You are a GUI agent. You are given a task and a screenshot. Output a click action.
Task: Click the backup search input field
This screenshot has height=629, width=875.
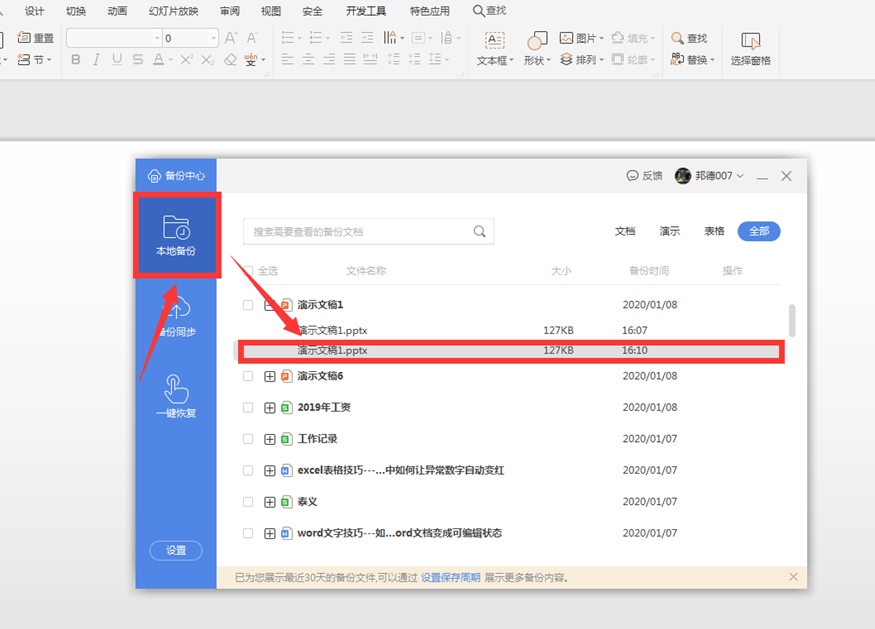point(368,232)
